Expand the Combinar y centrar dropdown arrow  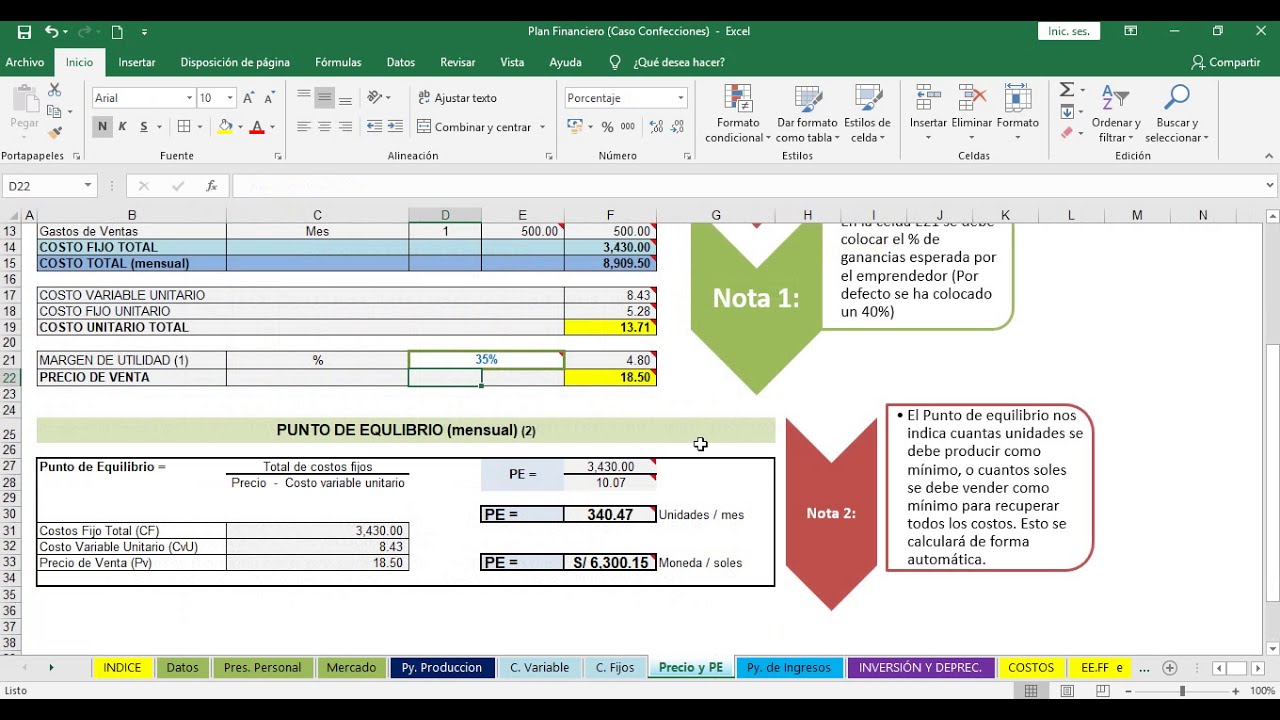tap(543, 127)
